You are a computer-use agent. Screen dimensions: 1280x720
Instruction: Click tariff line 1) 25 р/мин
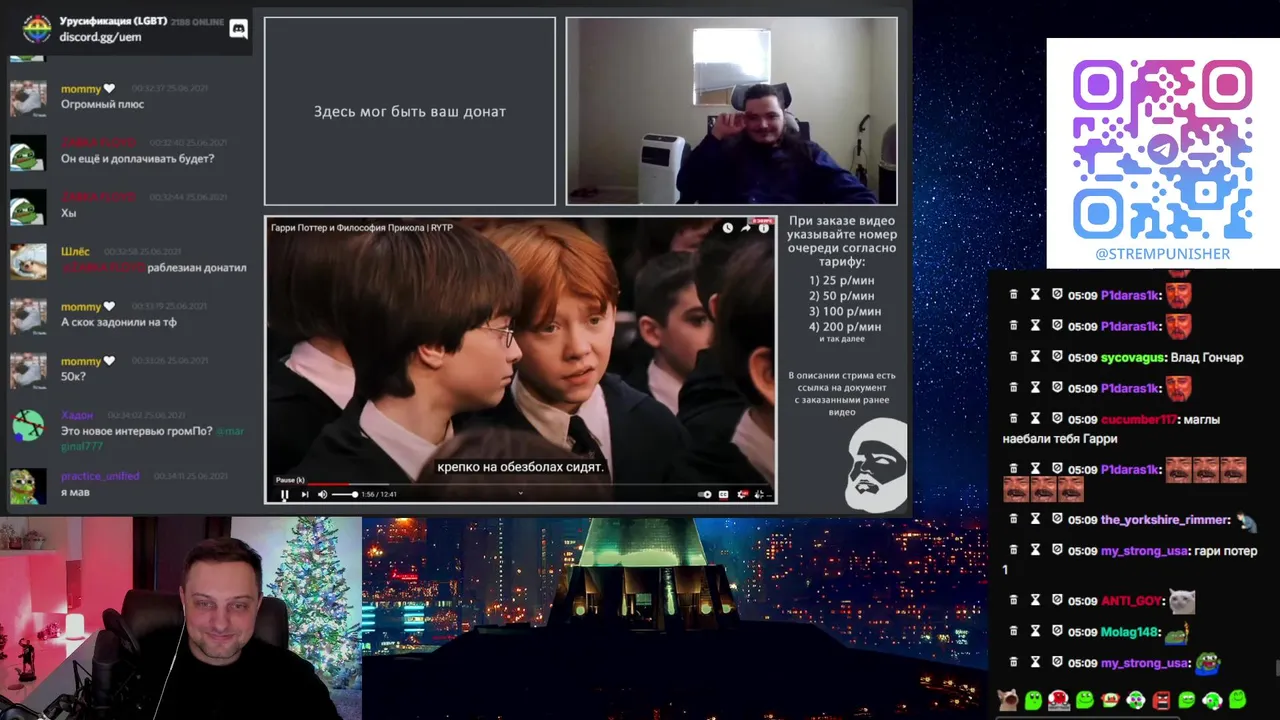click(x=841, y=280)
